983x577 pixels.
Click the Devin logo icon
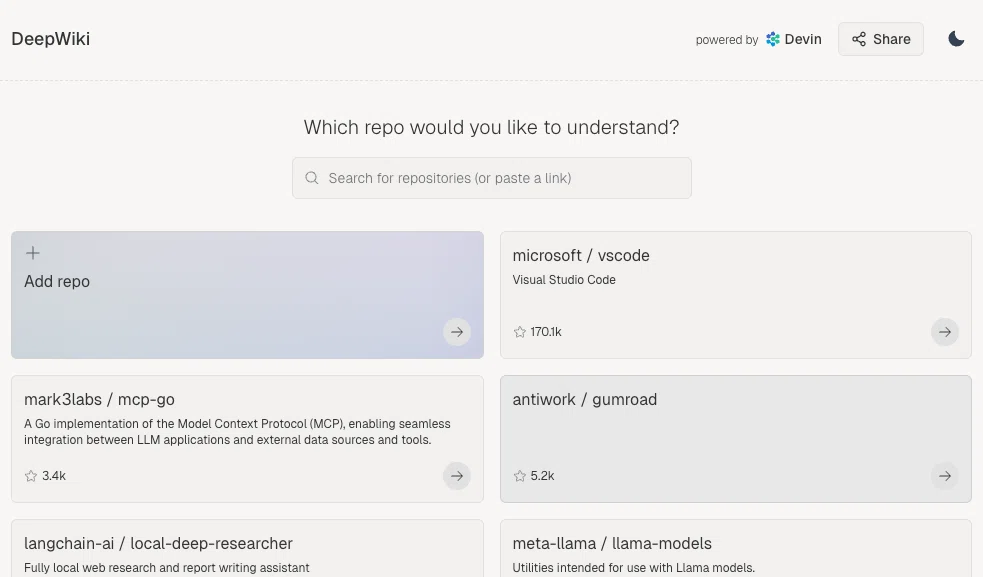point(773,40)
